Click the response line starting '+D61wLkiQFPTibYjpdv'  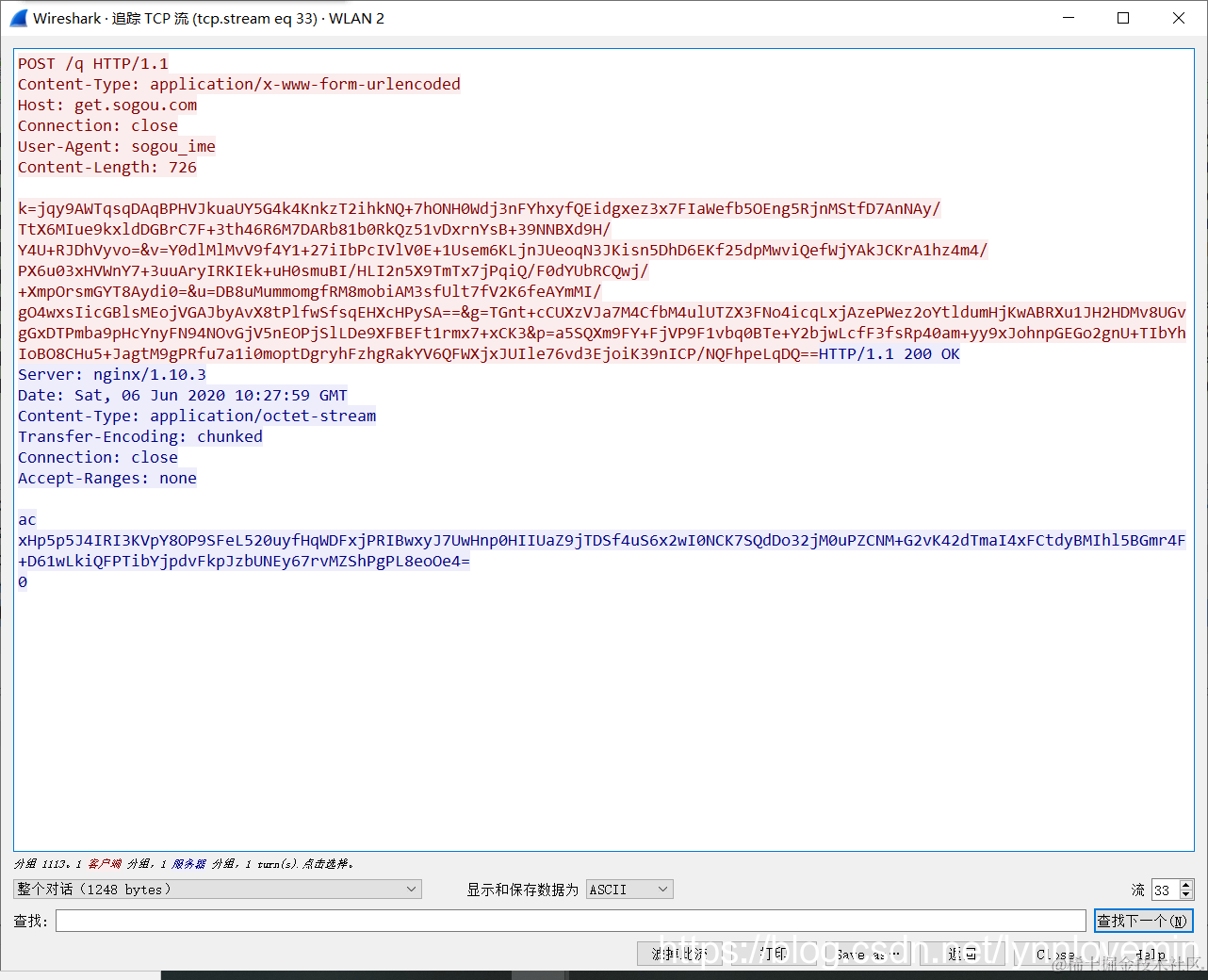pyautogui.click(x=244, y=562)
